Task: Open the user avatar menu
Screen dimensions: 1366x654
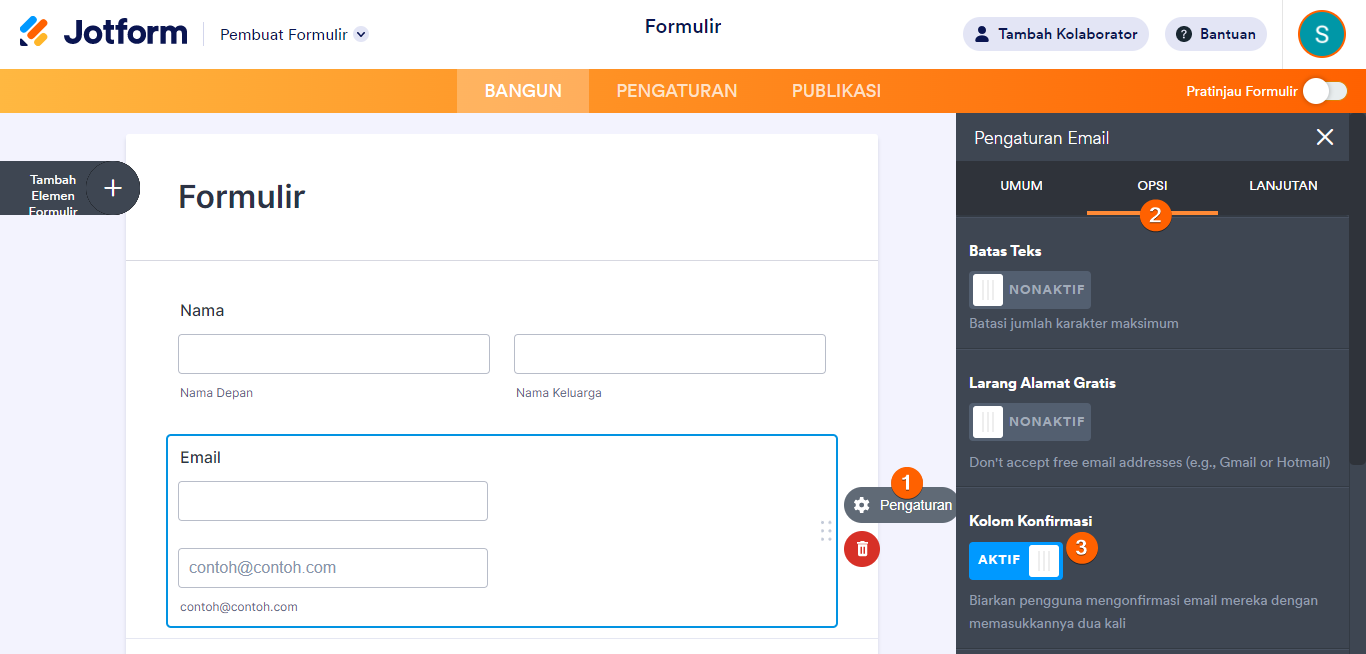Action: pyautogui.click(x=1322, y=34)
